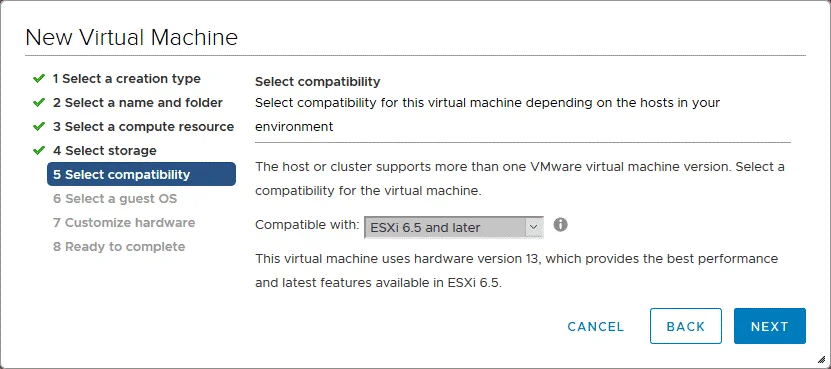Image resolution: width=831 pixels, height=369 pixels.
Task: Cancel the New Virtual Machine wizard
Action: tap(596, 327)
